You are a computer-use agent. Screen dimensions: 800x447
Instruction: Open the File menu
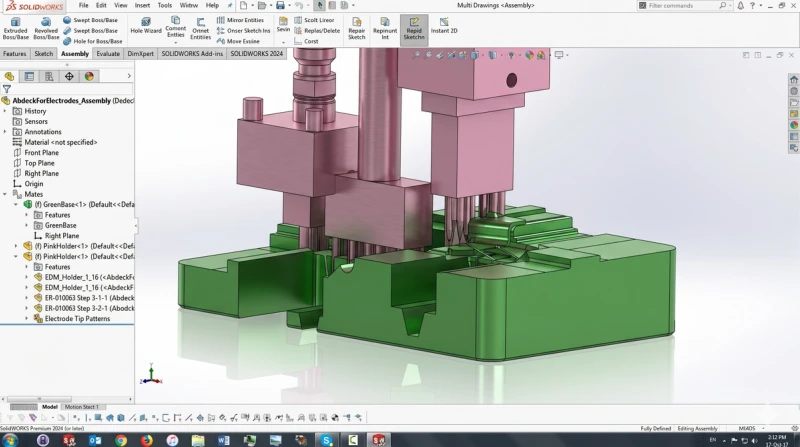pos(84,5)
